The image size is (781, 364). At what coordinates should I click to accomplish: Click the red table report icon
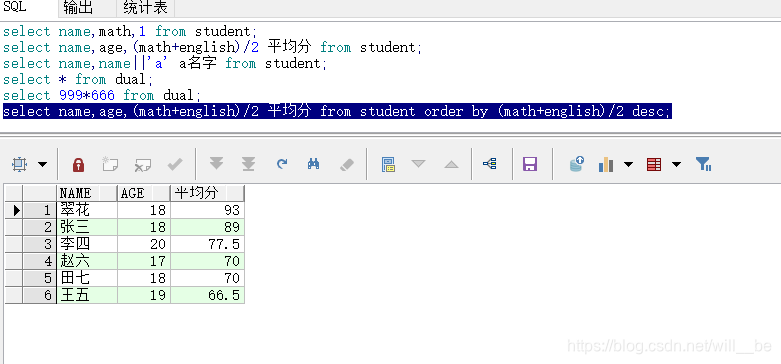click(653, 164)
